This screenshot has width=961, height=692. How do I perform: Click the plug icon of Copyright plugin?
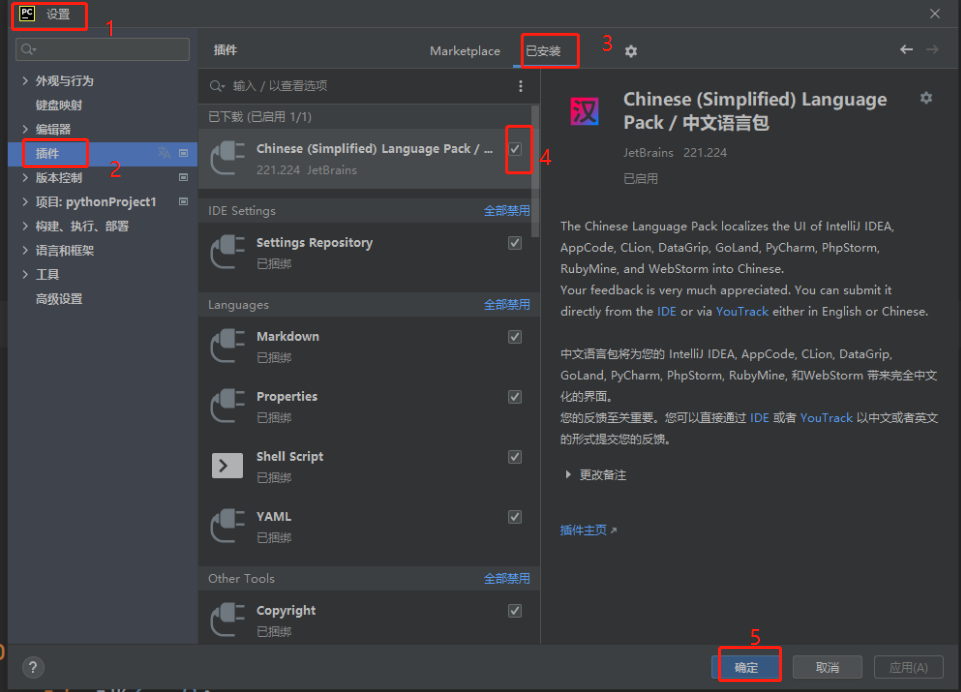point(227,620)
